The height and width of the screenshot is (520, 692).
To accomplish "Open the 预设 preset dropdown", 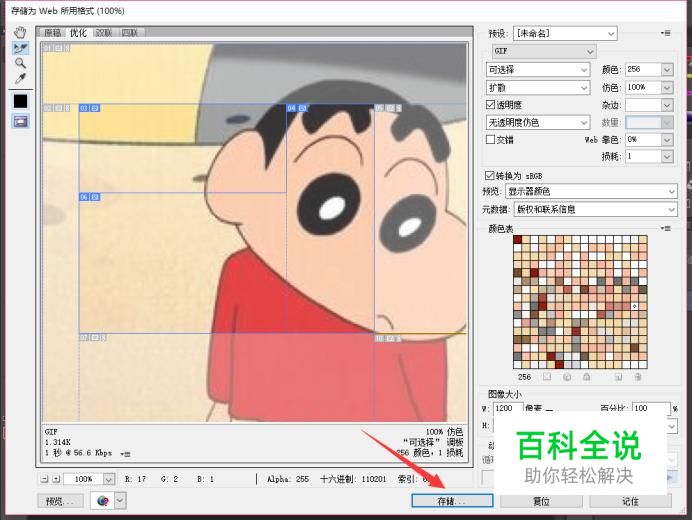I will coord(565,34).
